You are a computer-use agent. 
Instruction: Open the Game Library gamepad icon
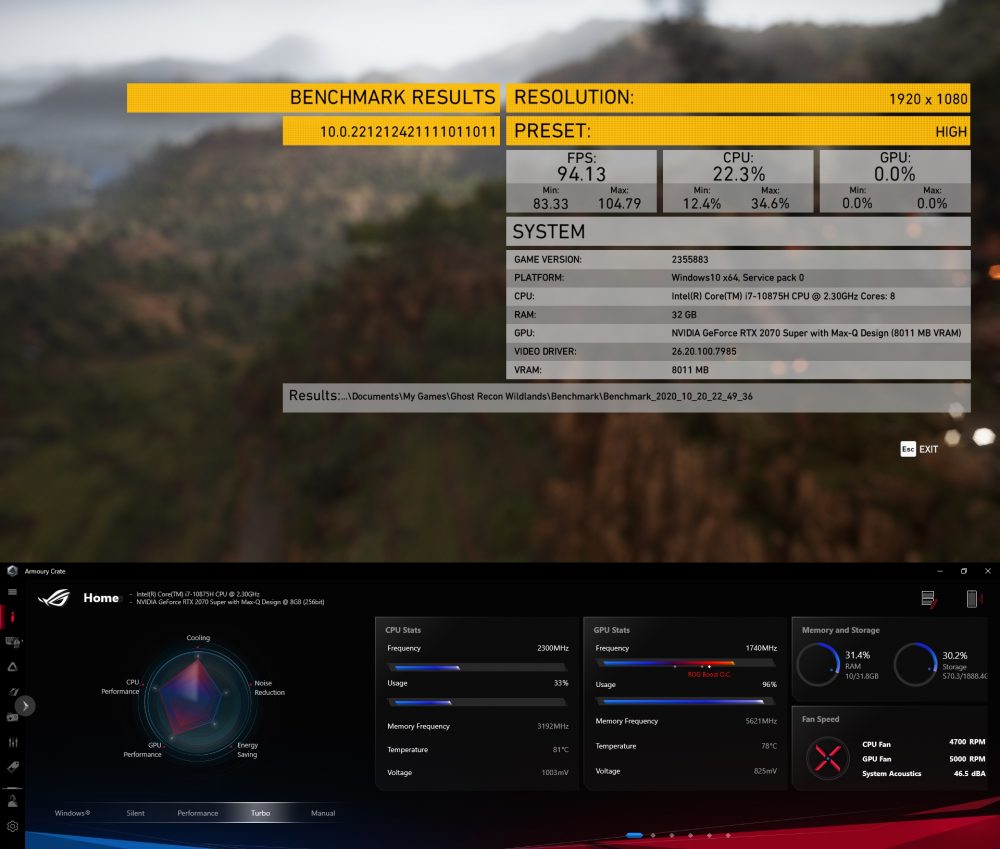click(x=12, y=717)
